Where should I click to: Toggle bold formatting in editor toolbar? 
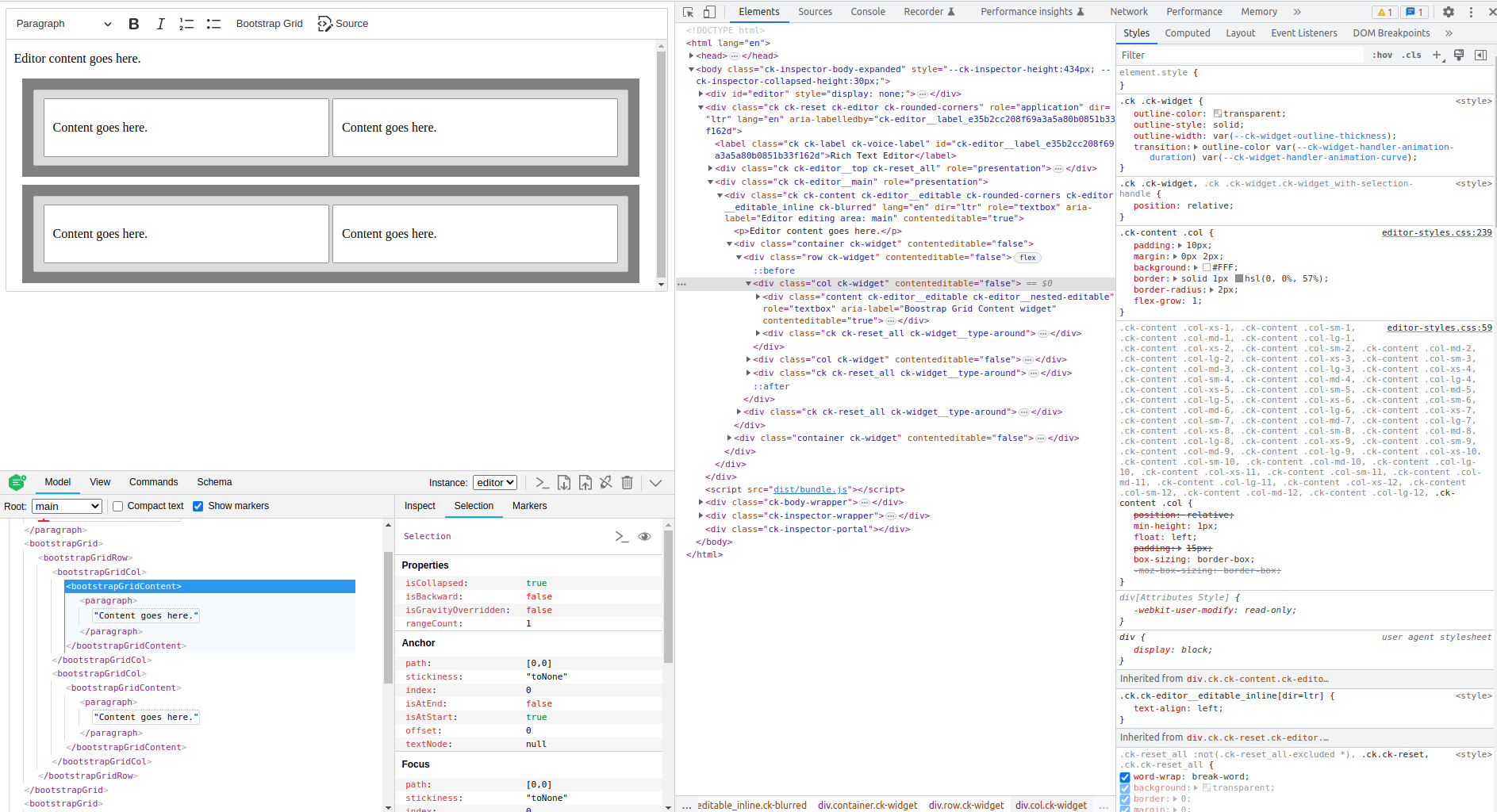tap(134, 24)
